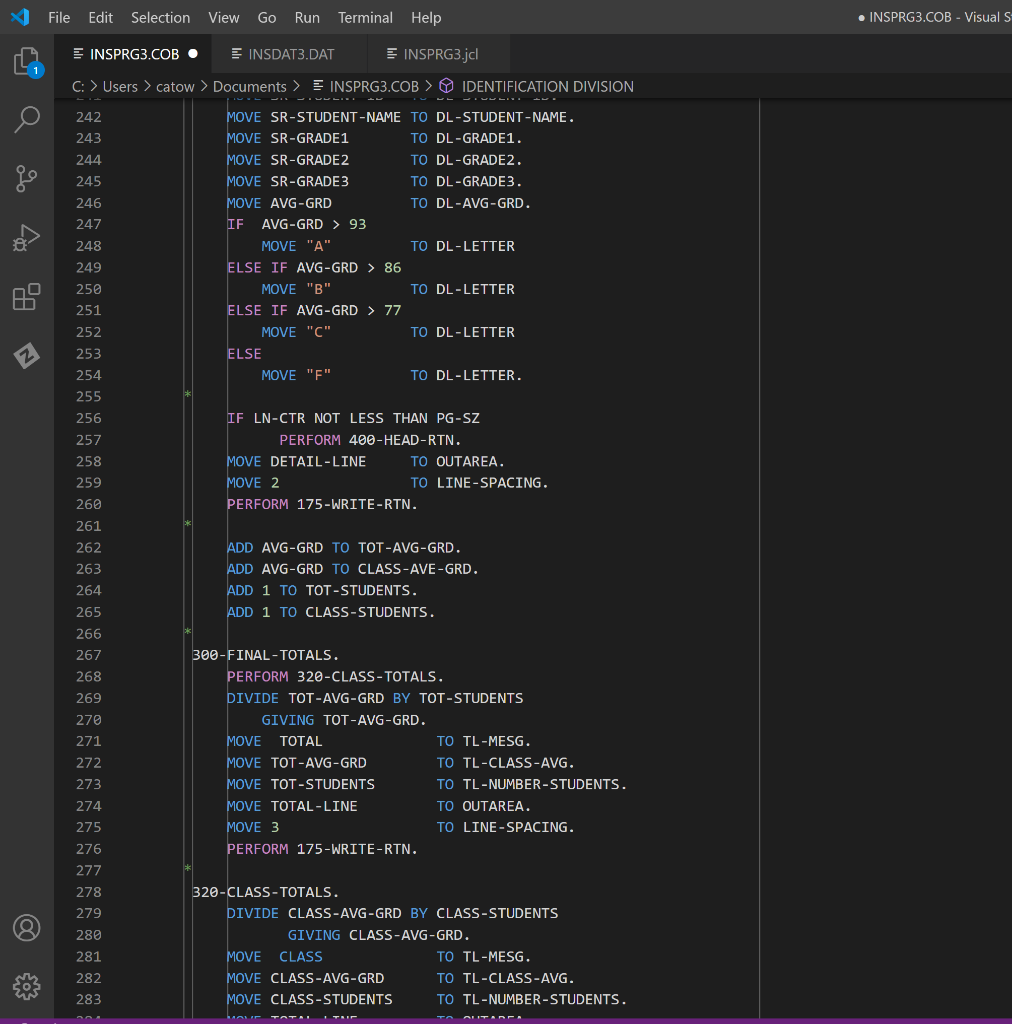1012x1024 pixels.
Task: Open the Run and Debug view
Action: (x=27, y=238)
